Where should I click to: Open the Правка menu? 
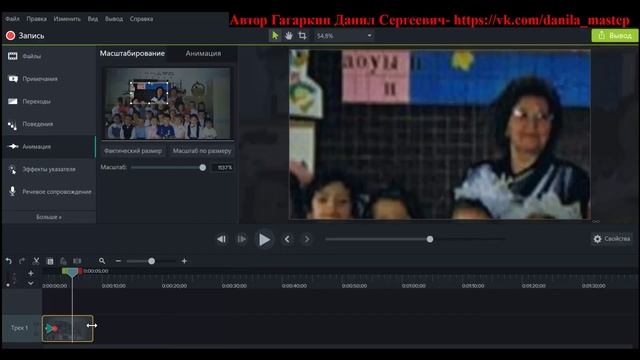coord(36,19)
